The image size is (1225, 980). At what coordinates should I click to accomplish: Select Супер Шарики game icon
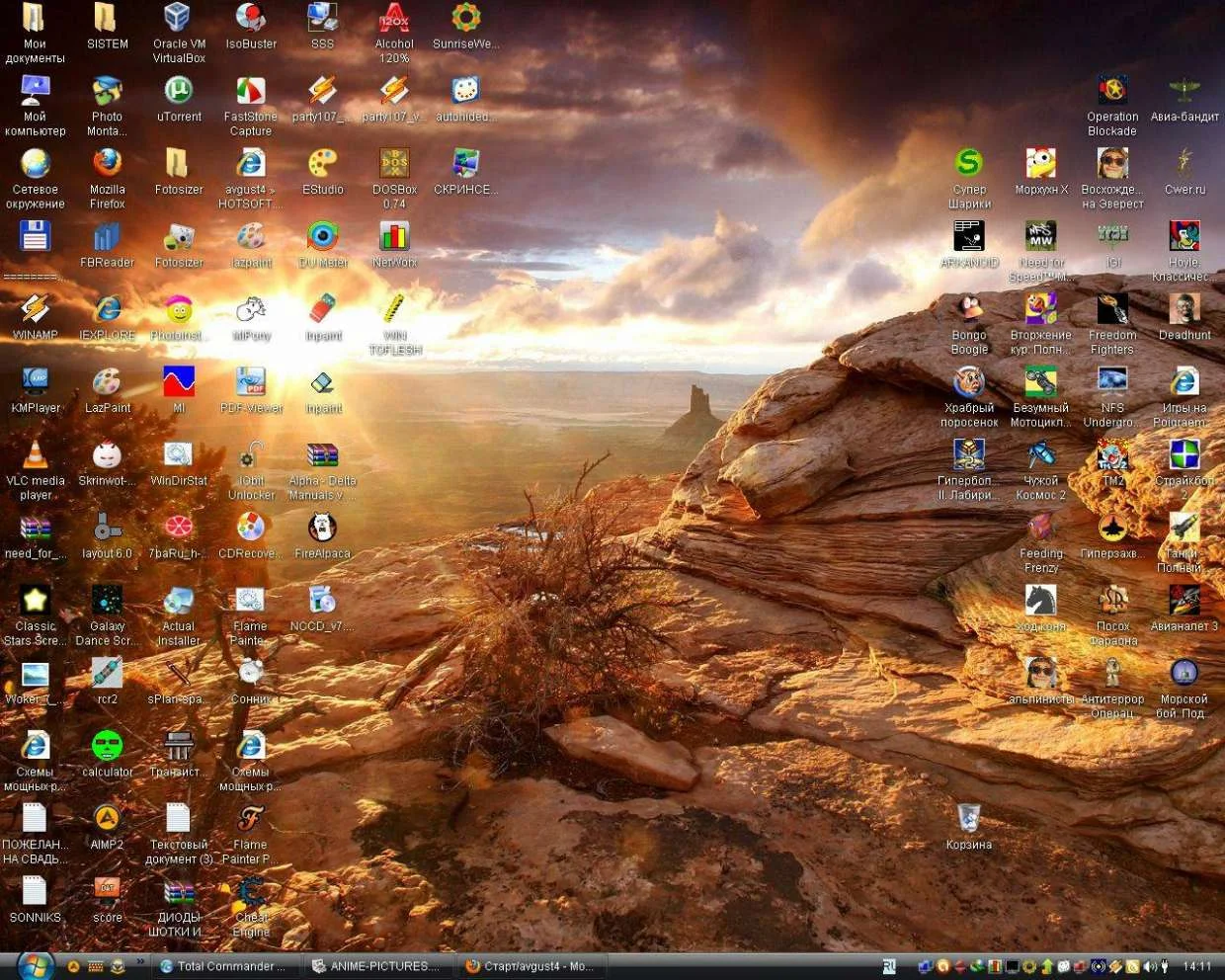(969, 179)
